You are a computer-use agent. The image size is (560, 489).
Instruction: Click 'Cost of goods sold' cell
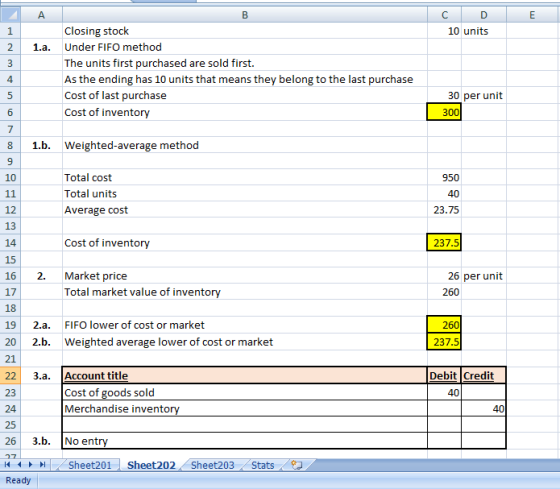click(x=245, y=392)
